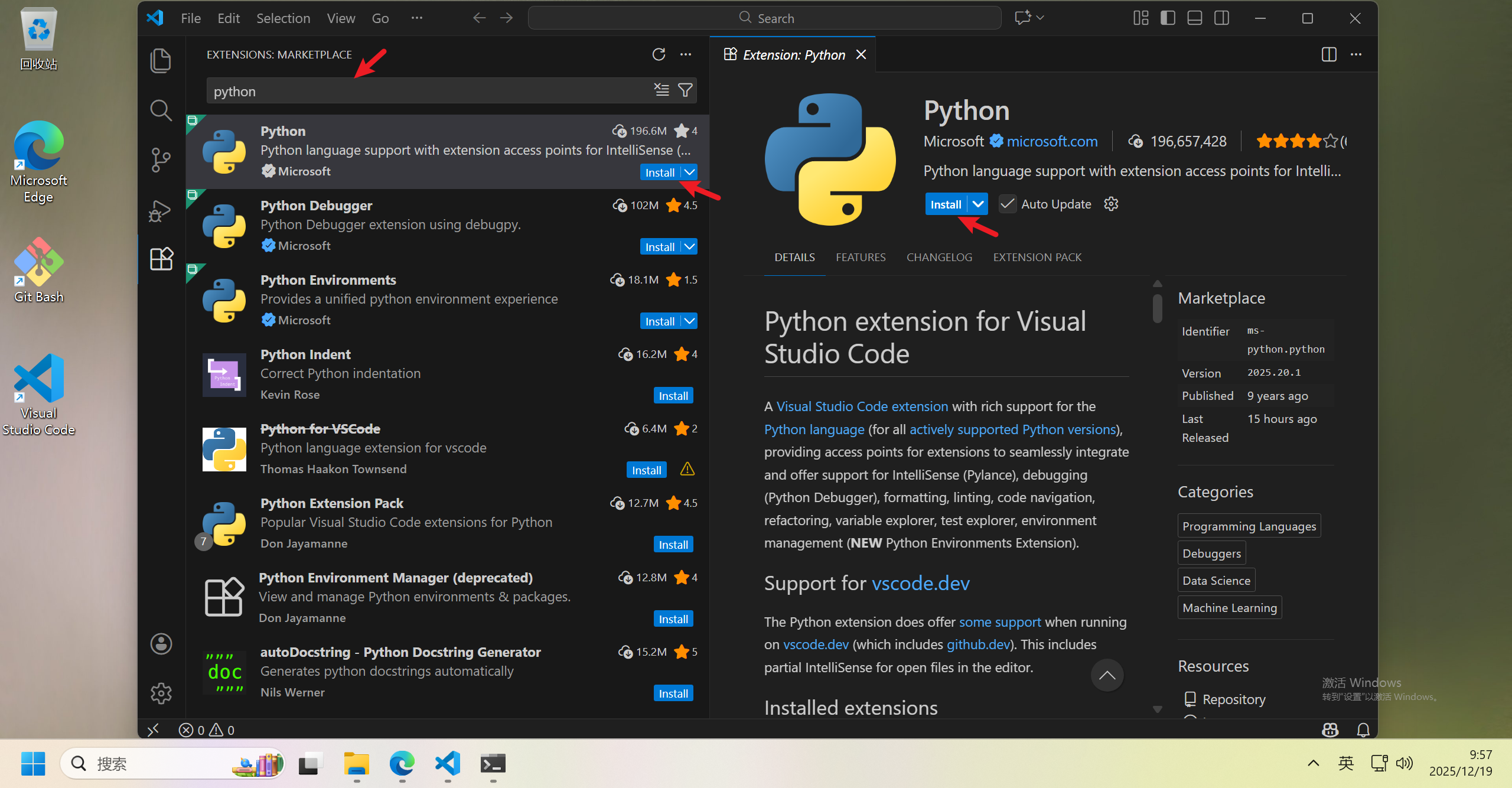
Task: Click the extension details vertical scrollbar
Action: (1157, 307)
